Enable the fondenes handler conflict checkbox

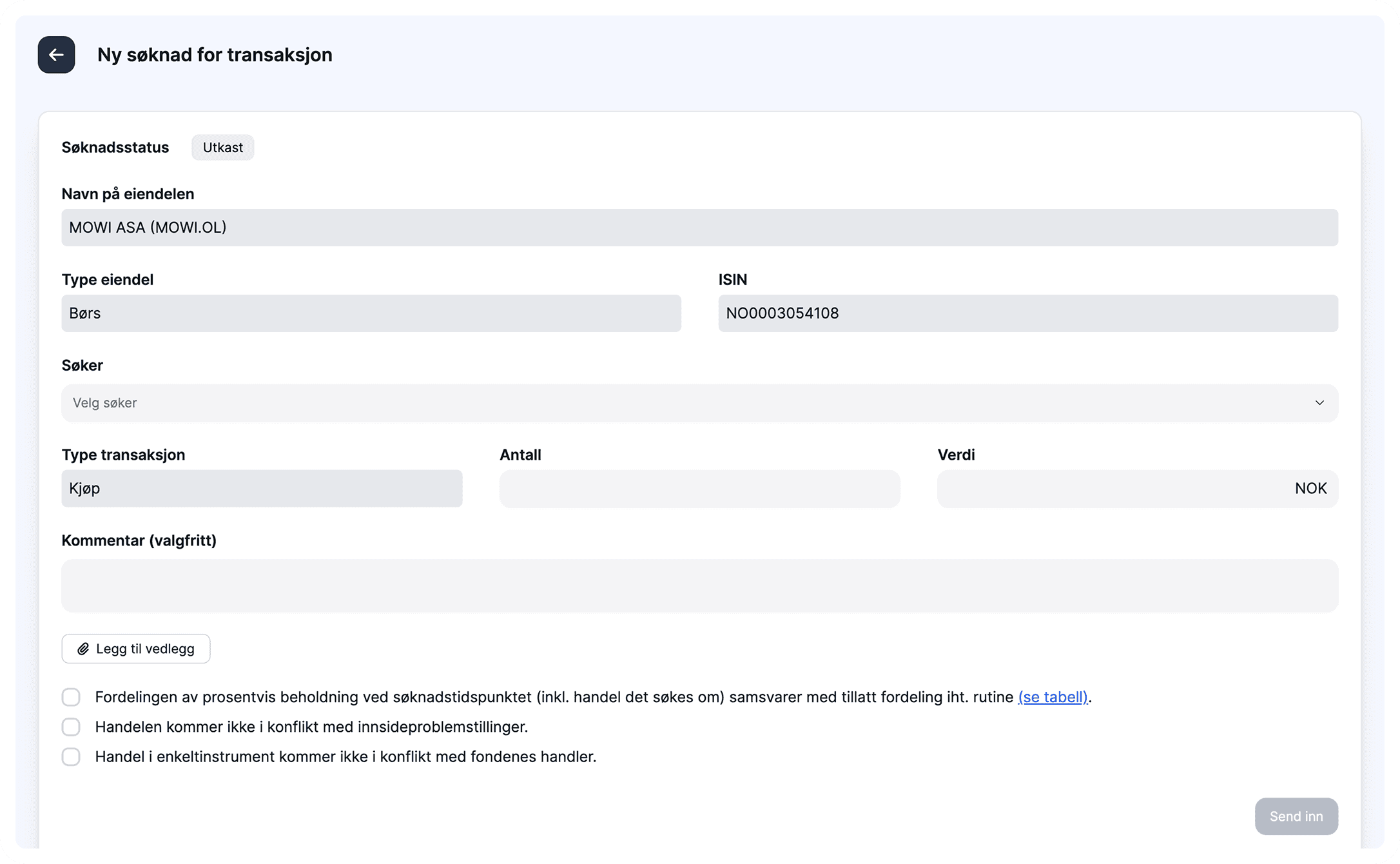click(71, 756)
